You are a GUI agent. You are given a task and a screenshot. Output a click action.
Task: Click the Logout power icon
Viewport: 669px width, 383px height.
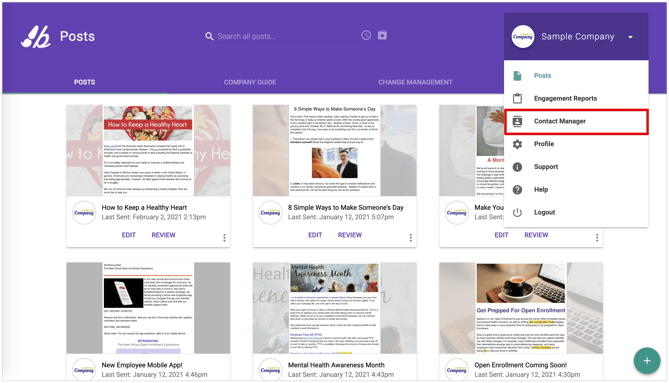point(517,212)
